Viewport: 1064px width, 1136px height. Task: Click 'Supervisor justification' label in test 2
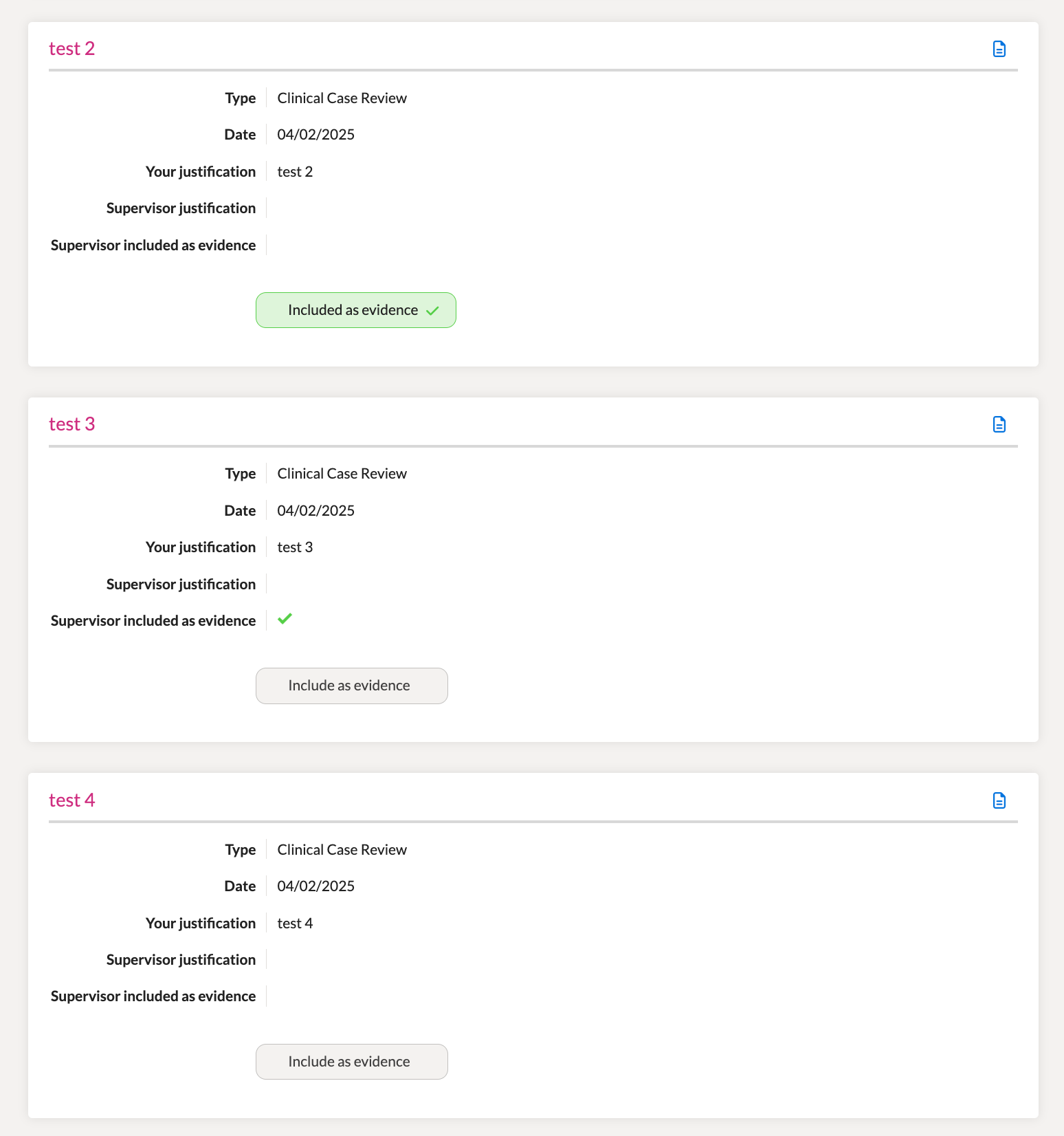click(181, 208)
